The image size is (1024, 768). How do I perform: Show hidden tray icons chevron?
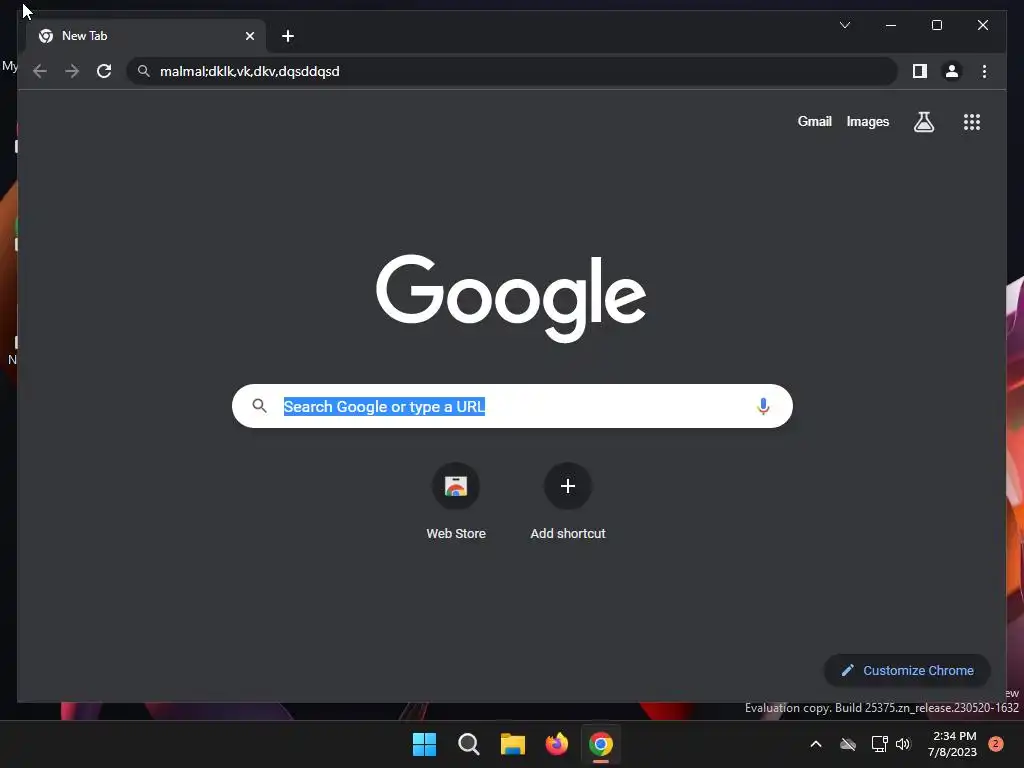point(816,744)
